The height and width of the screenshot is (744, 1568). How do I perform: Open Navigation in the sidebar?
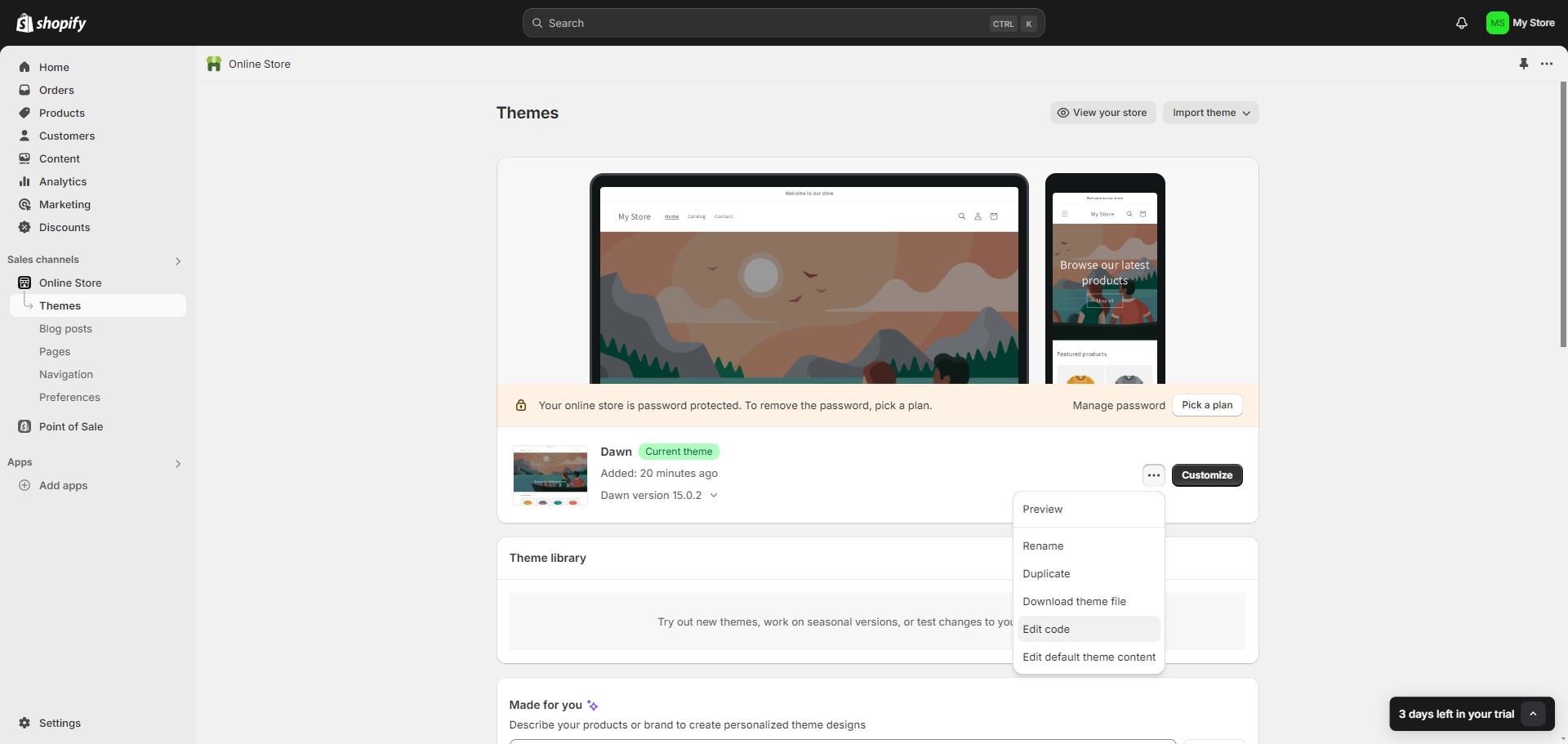click(x=66, y=374)
